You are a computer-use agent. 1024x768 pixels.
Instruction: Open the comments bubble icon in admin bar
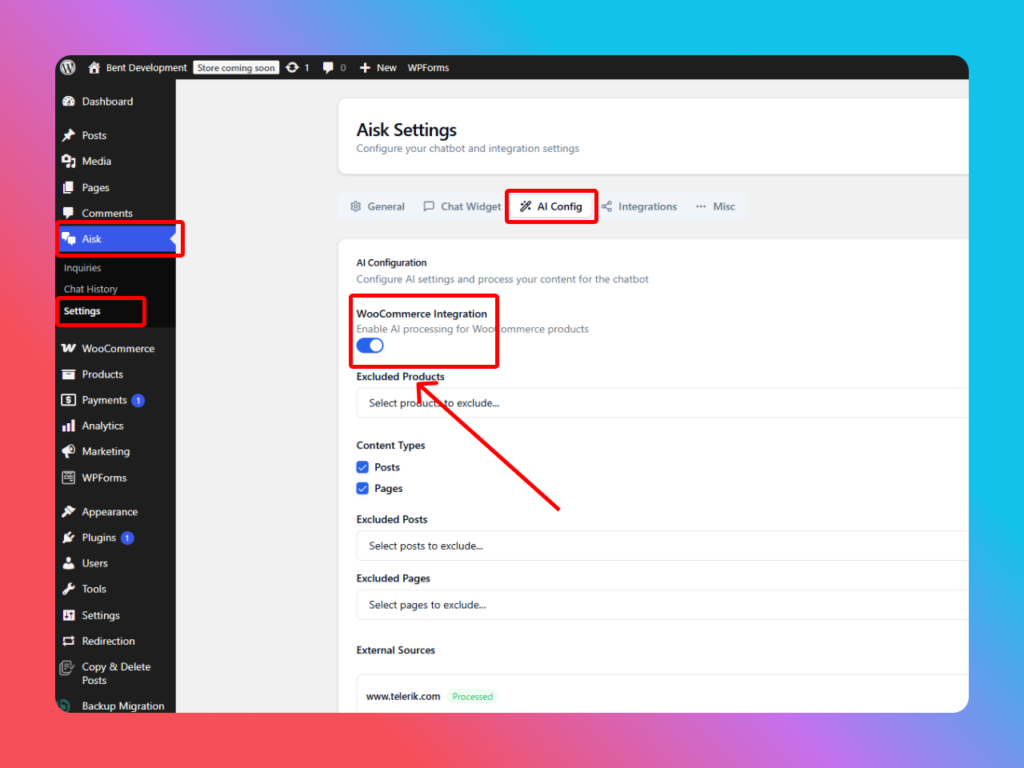328,68
